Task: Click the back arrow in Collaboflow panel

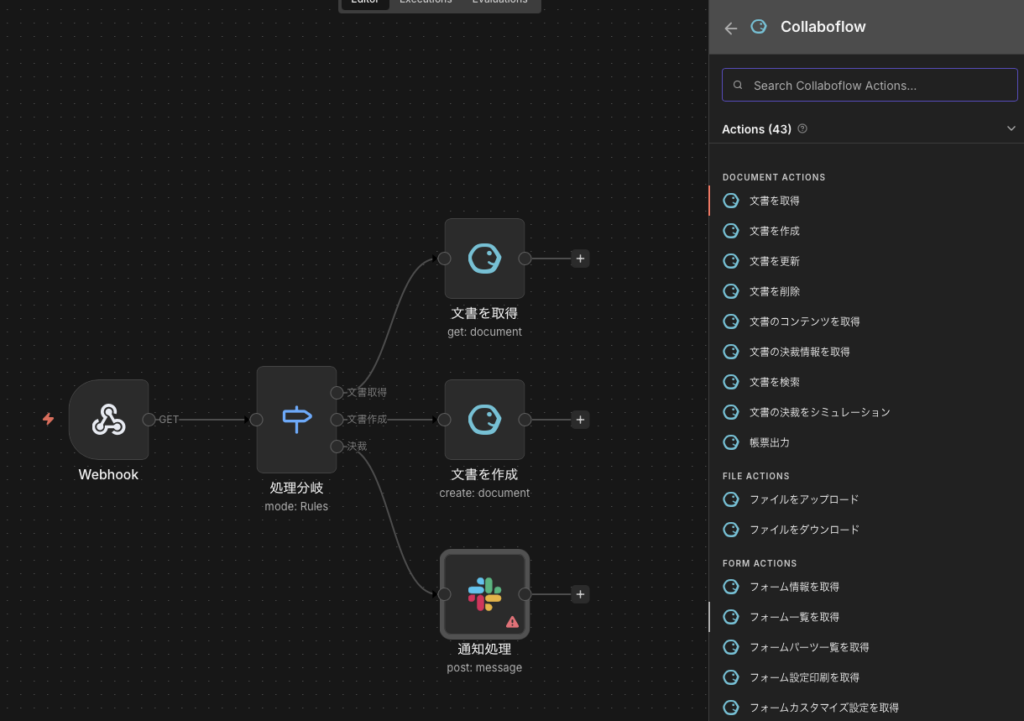Action: coord(731,28)
